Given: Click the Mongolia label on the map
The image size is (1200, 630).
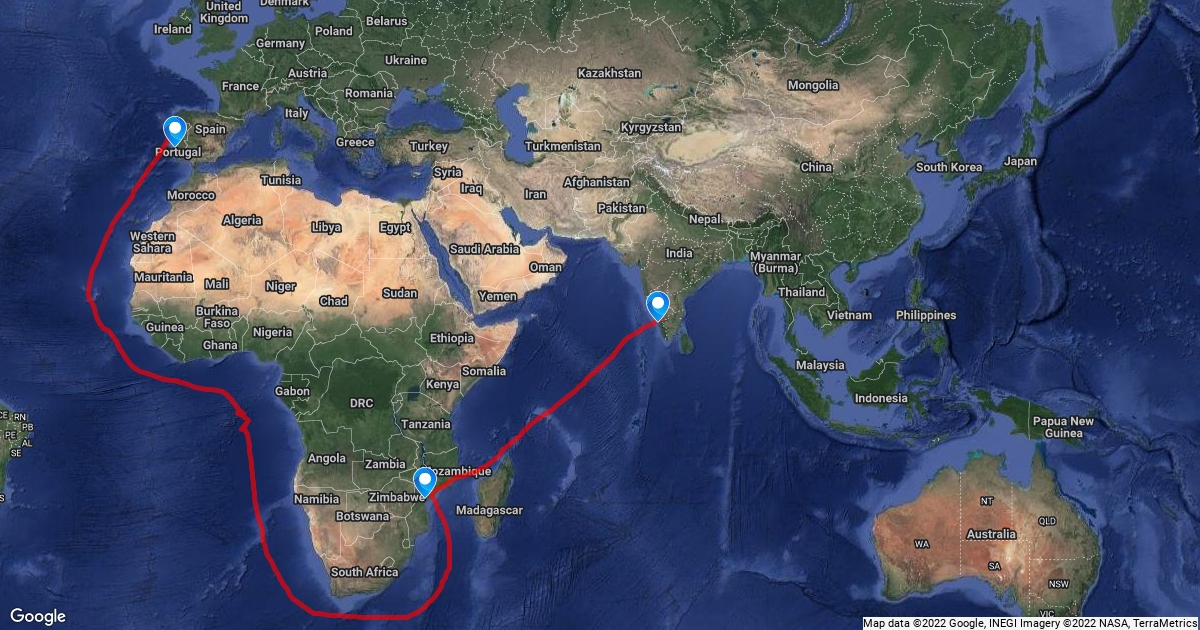Looking at the screenshot, I should click(x=813, y=86).
